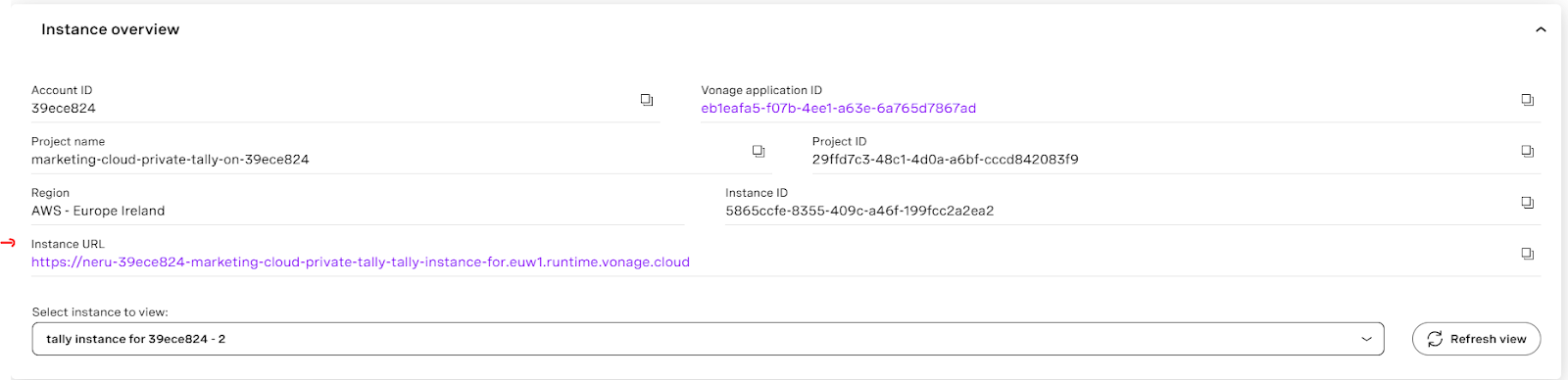The height and width of the screenshot is (380, 1568).
Task: Click the Project ID value 29ffd7c3-48c1-4d0a-a6bf-cccd842083f9
Action: (x=945, y=160)
